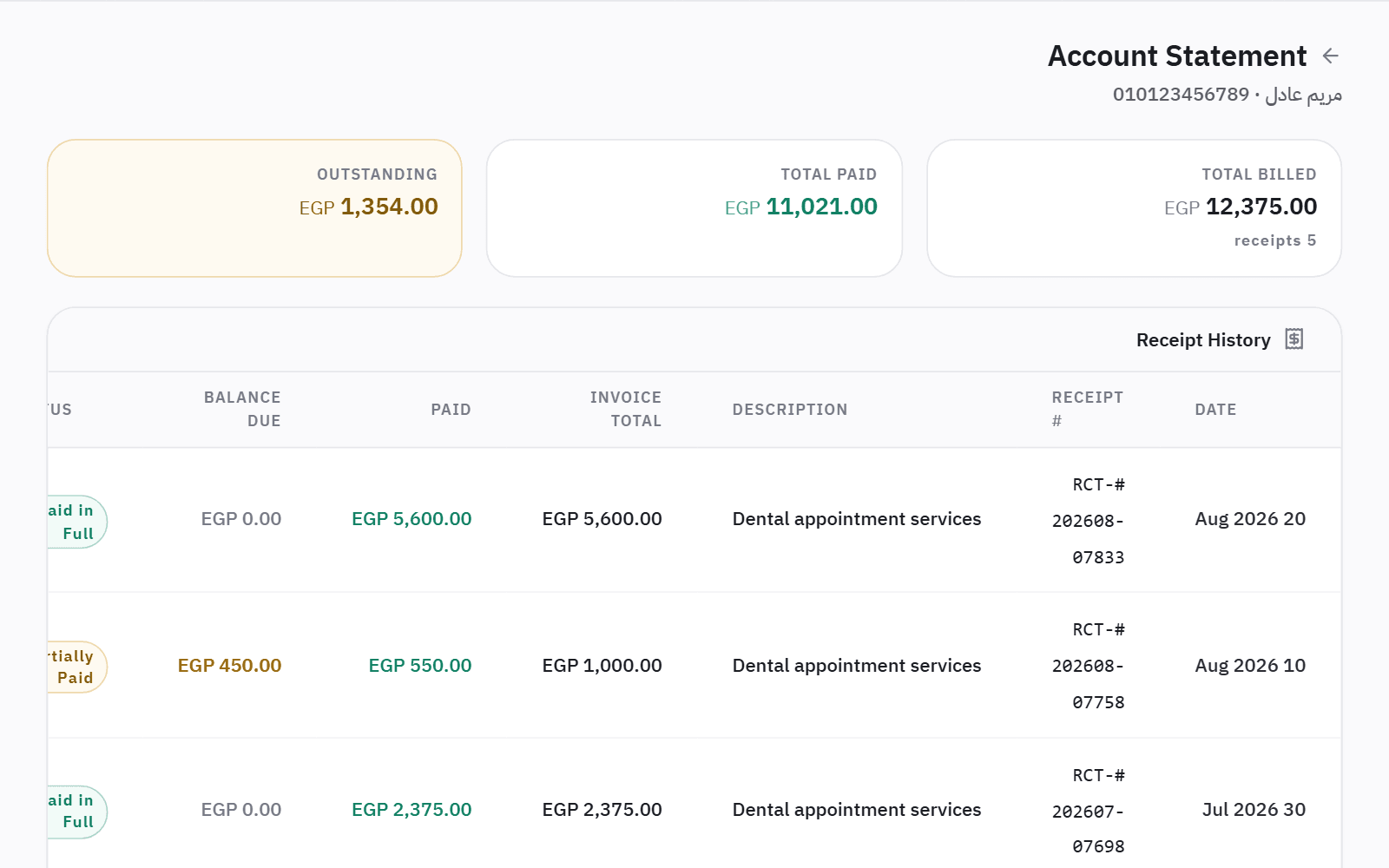The image size is (1389, 868).
Task: Click the RECEIPT # column header
Action: point(1088,409)
